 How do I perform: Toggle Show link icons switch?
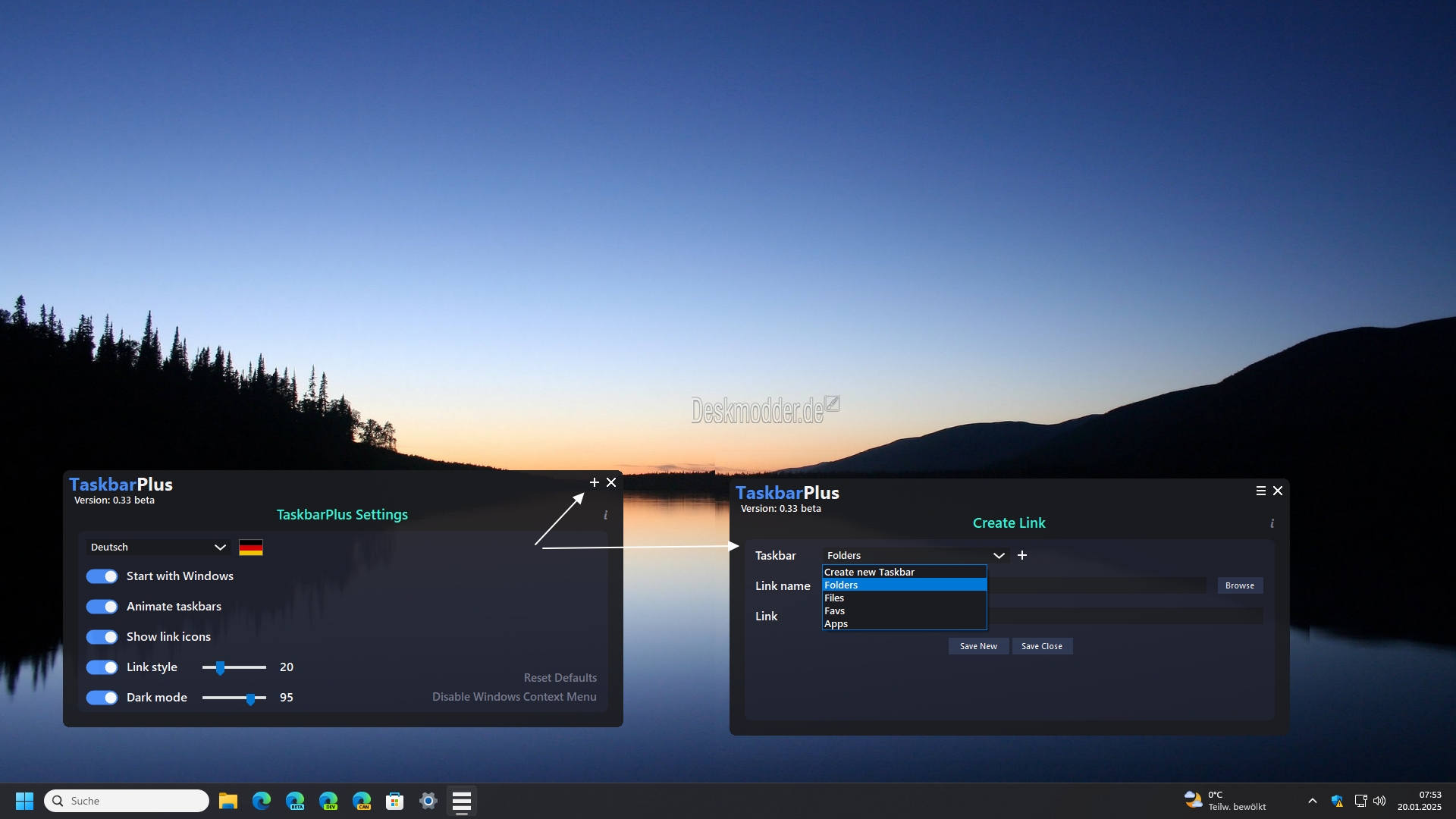click(x=102, y=637)
